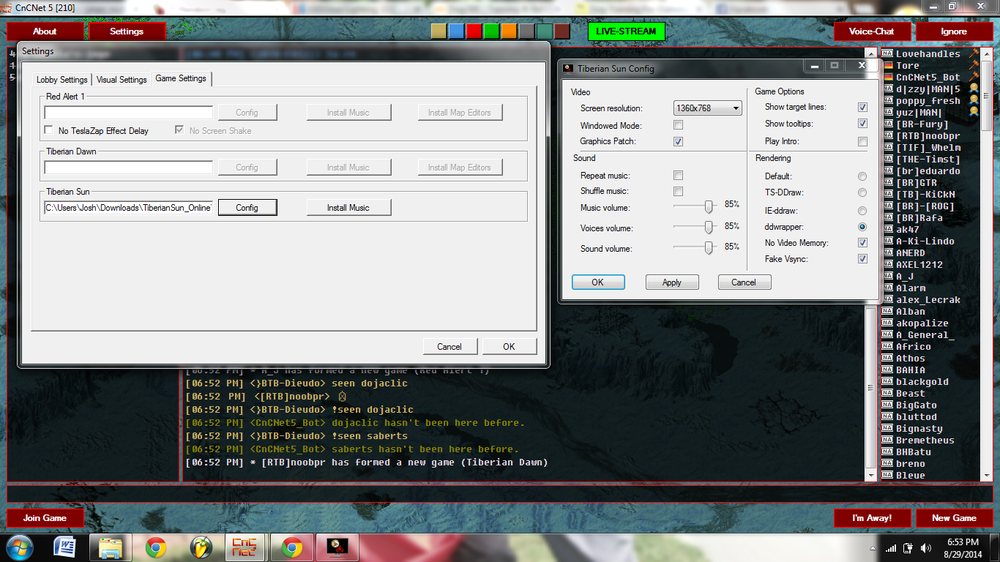1000x562 pixels.
Task: Select the red color swatch
Action: pos(474,31)
